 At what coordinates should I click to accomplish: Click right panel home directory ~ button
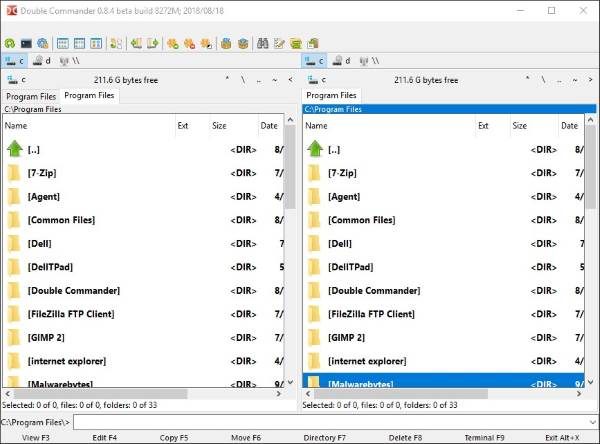click(x=575, y=80)
